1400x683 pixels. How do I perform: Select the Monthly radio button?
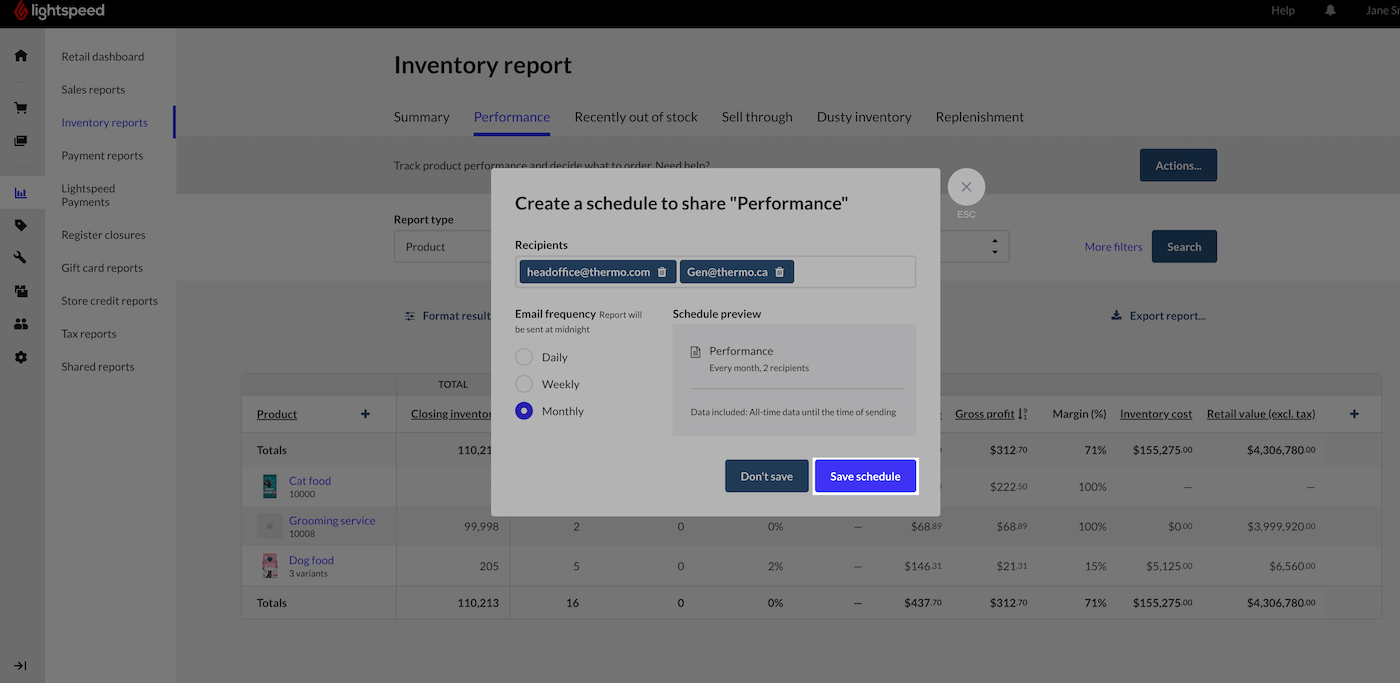click(x=524, y=411)
